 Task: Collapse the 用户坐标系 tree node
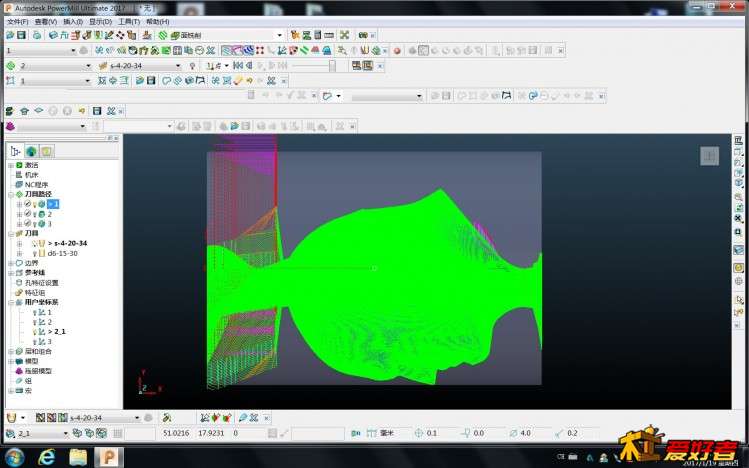tap(11, 302)
